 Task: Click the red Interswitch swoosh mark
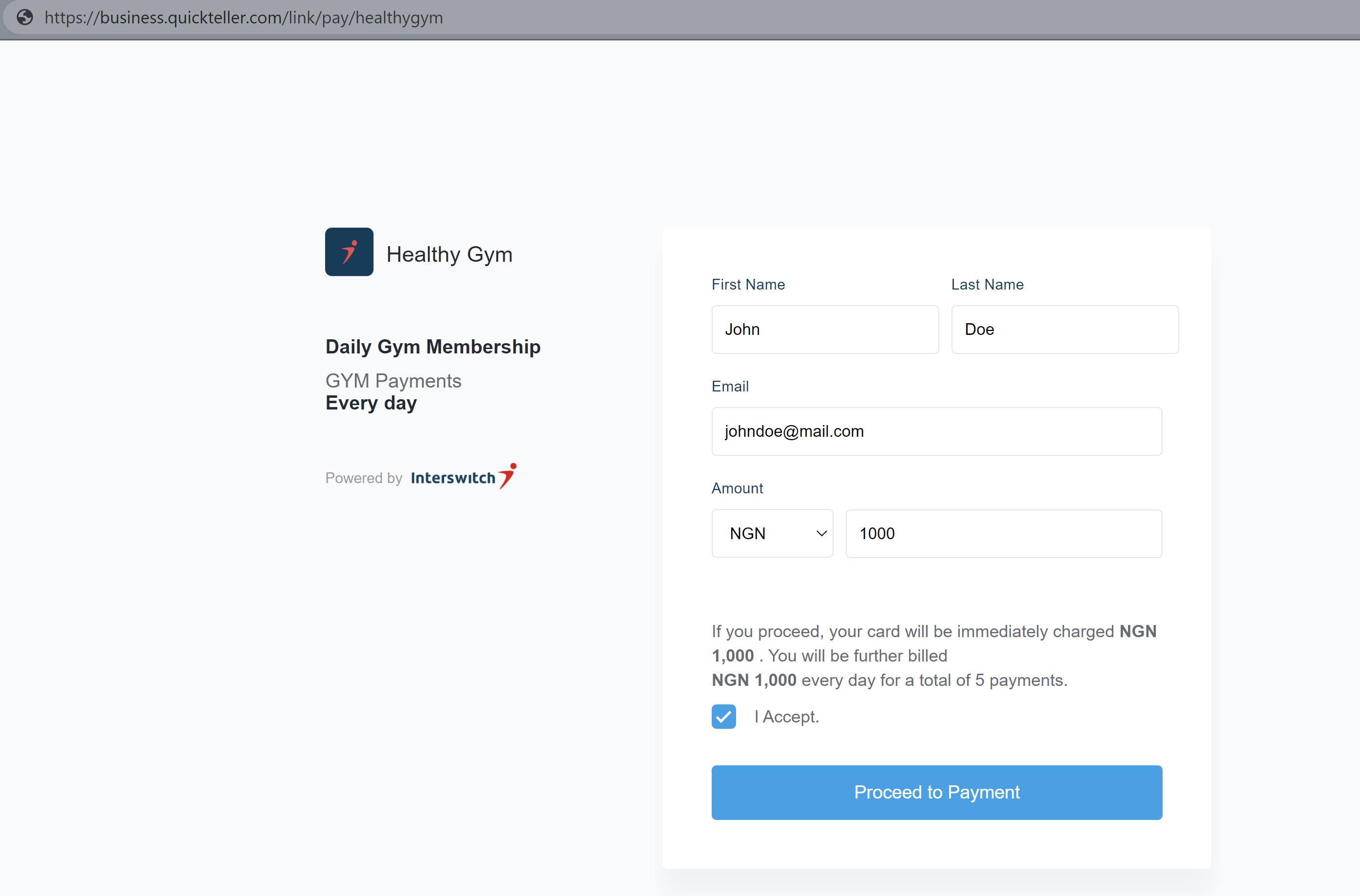coord(507,475)
